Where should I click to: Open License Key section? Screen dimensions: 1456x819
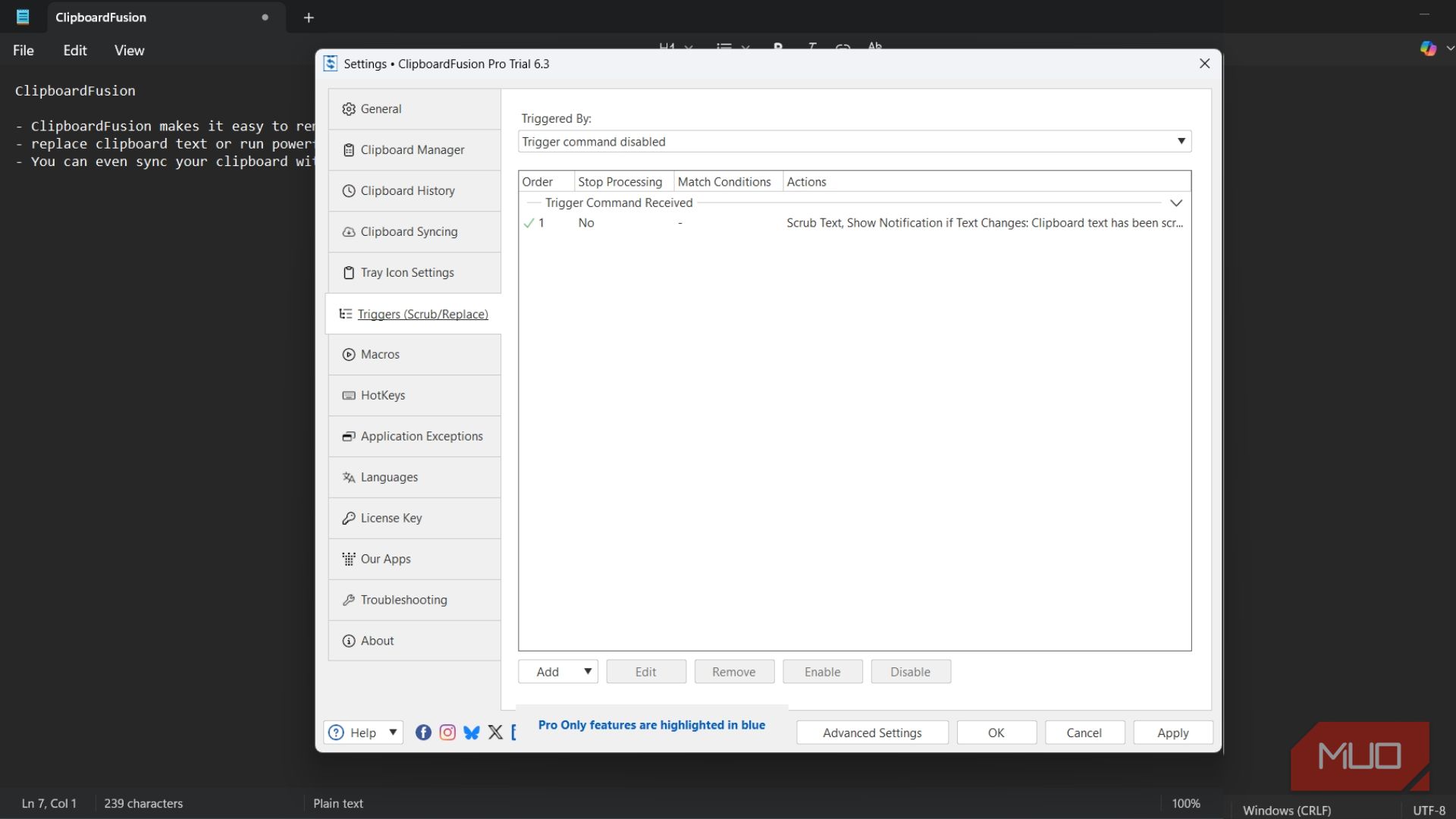[x=414, y=519]
